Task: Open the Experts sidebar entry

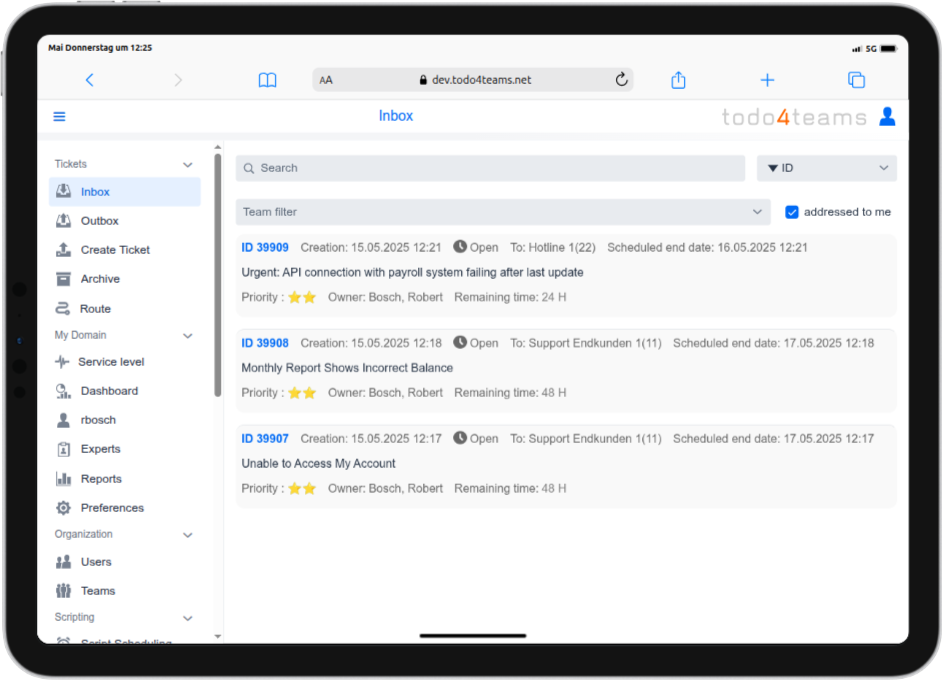Action: pyautogui.click(x=124, y=449)
